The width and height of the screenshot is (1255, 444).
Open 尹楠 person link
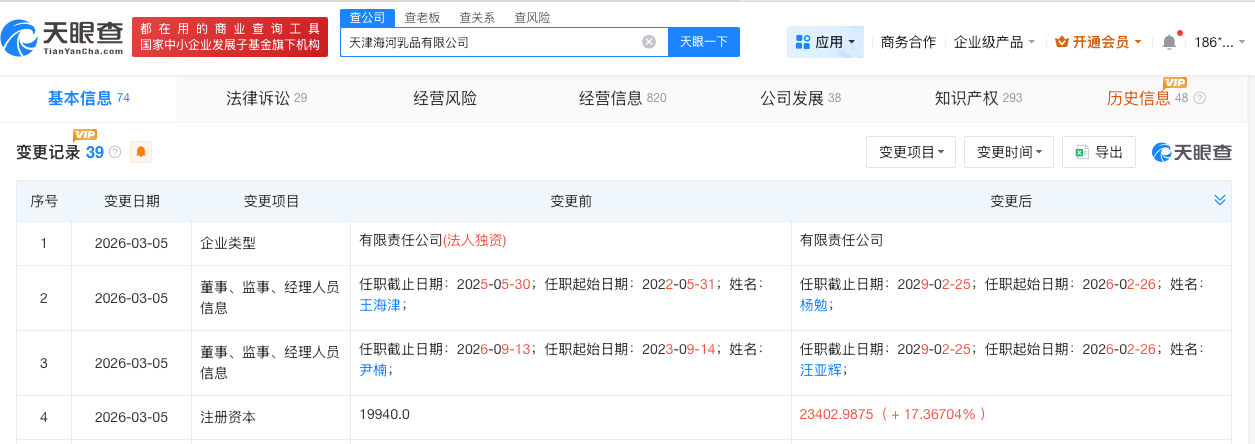point(373,370)
